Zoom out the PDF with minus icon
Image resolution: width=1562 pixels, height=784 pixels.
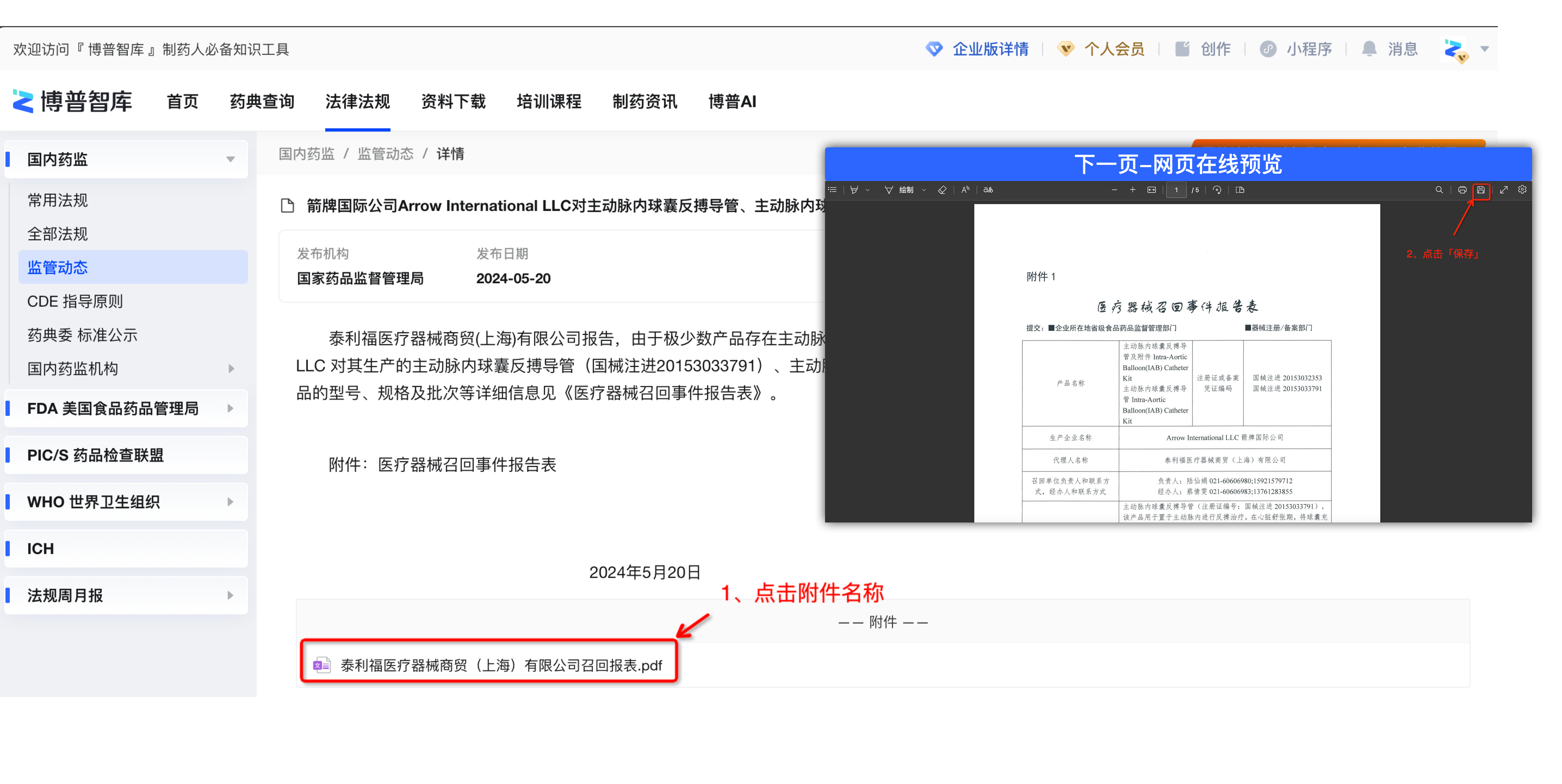coord(1114,190)
